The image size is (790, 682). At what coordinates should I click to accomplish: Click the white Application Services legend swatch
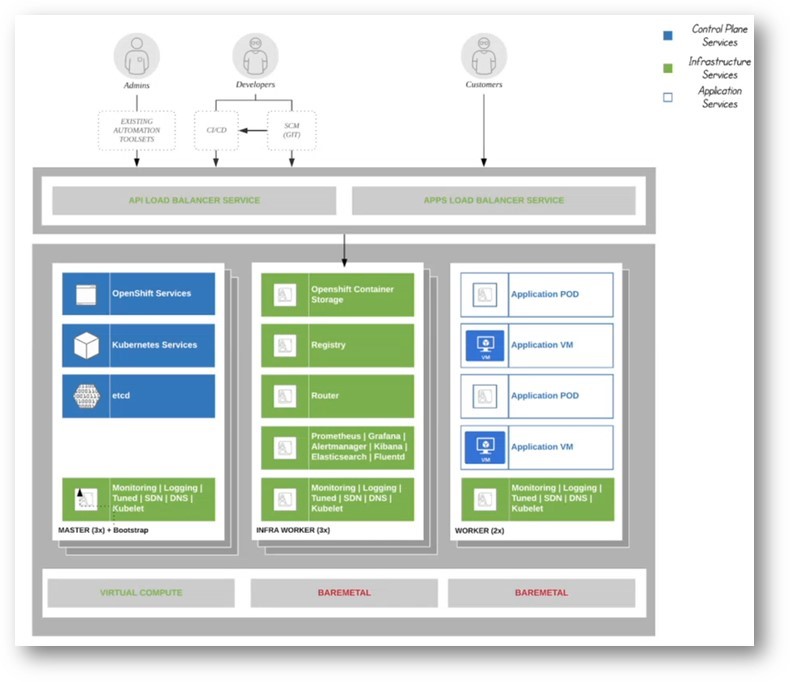coord(668,97)
